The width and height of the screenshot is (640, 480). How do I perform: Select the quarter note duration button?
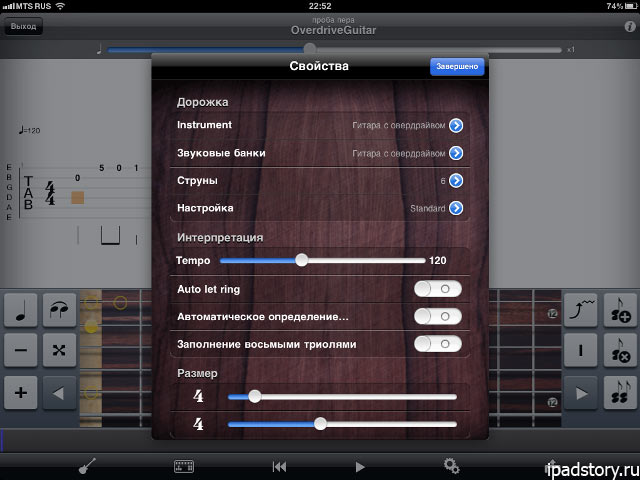(20, 310)
